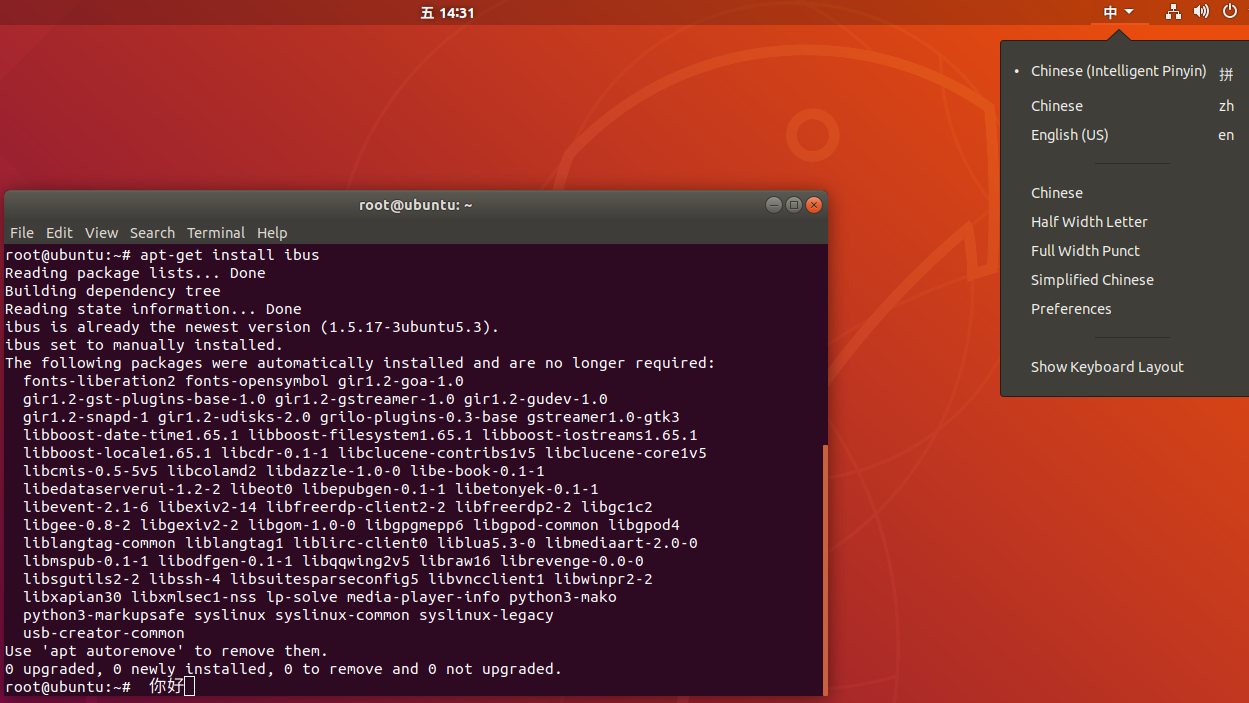Open the Help menu in the terminal
The width and height of the screenshot is (1249, 703).
coord(271,232)
